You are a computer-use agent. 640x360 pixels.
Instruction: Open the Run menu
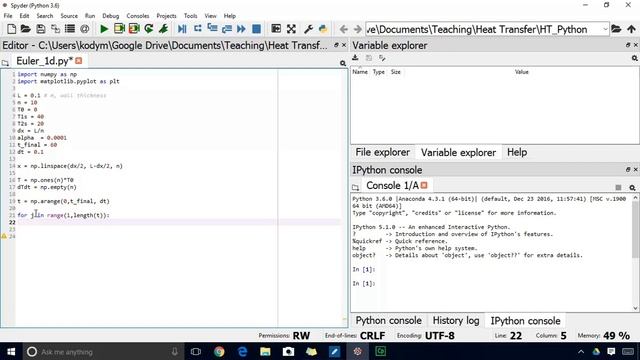pos(90,16)
